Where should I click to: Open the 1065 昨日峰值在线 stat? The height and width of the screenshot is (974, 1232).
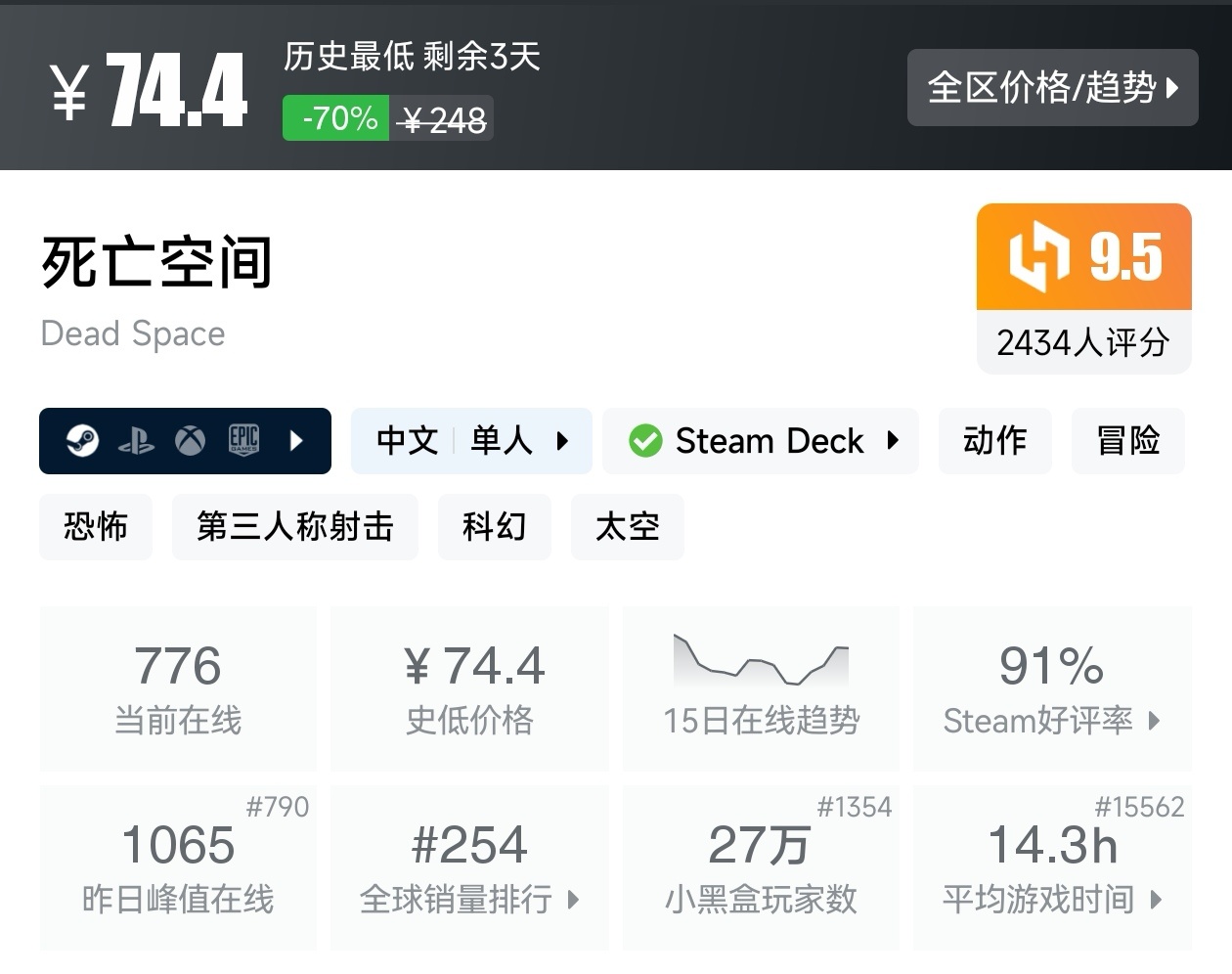(178, 867)
